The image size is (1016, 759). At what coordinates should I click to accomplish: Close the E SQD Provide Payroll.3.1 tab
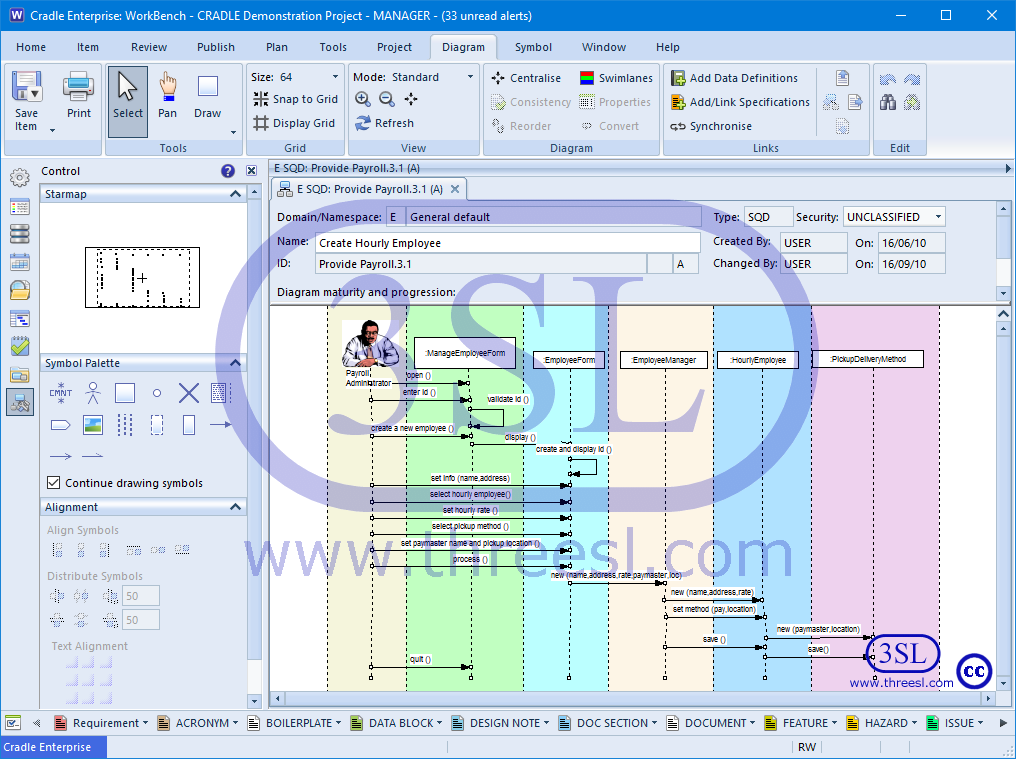455,189
